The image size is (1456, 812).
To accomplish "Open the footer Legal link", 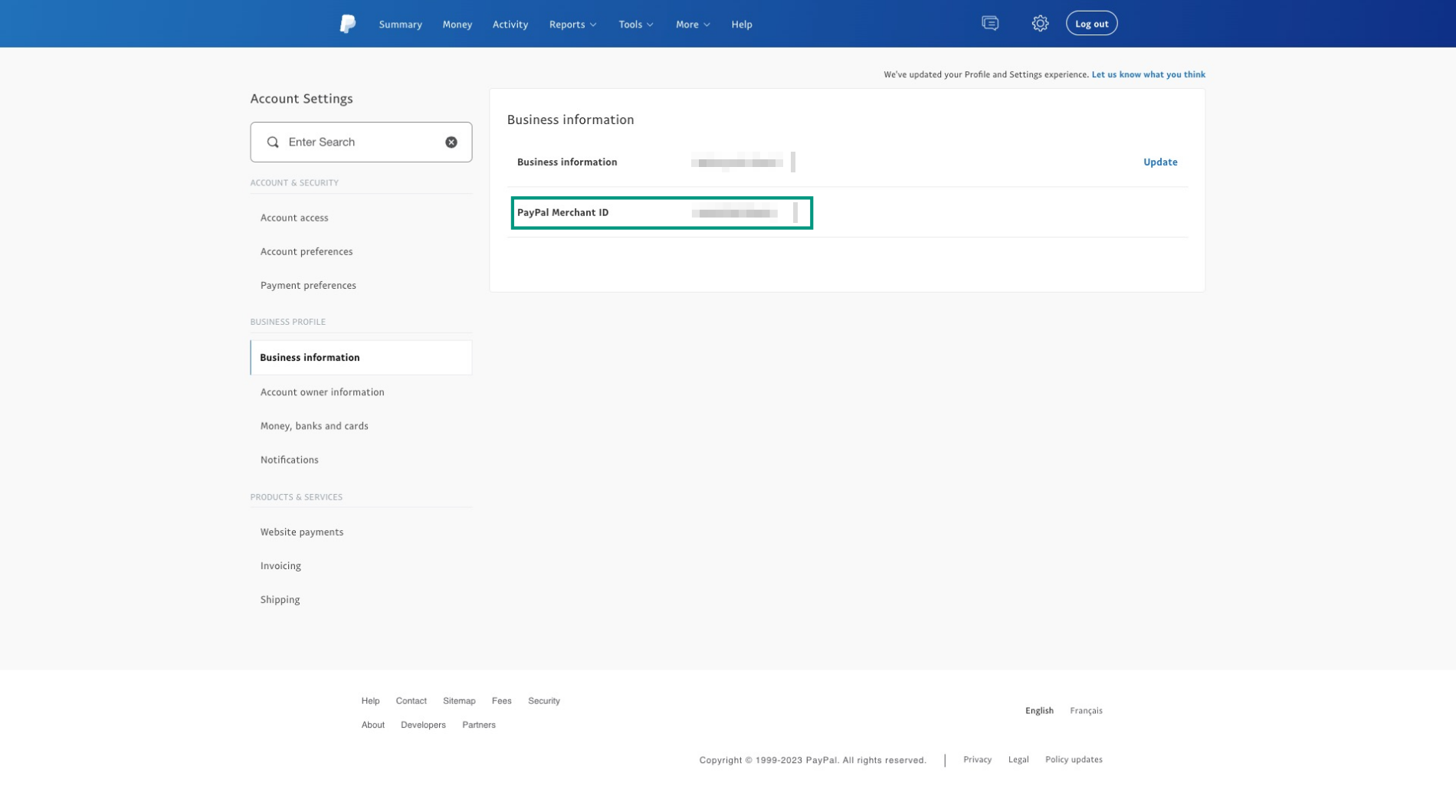I will tap(1018, 759).
